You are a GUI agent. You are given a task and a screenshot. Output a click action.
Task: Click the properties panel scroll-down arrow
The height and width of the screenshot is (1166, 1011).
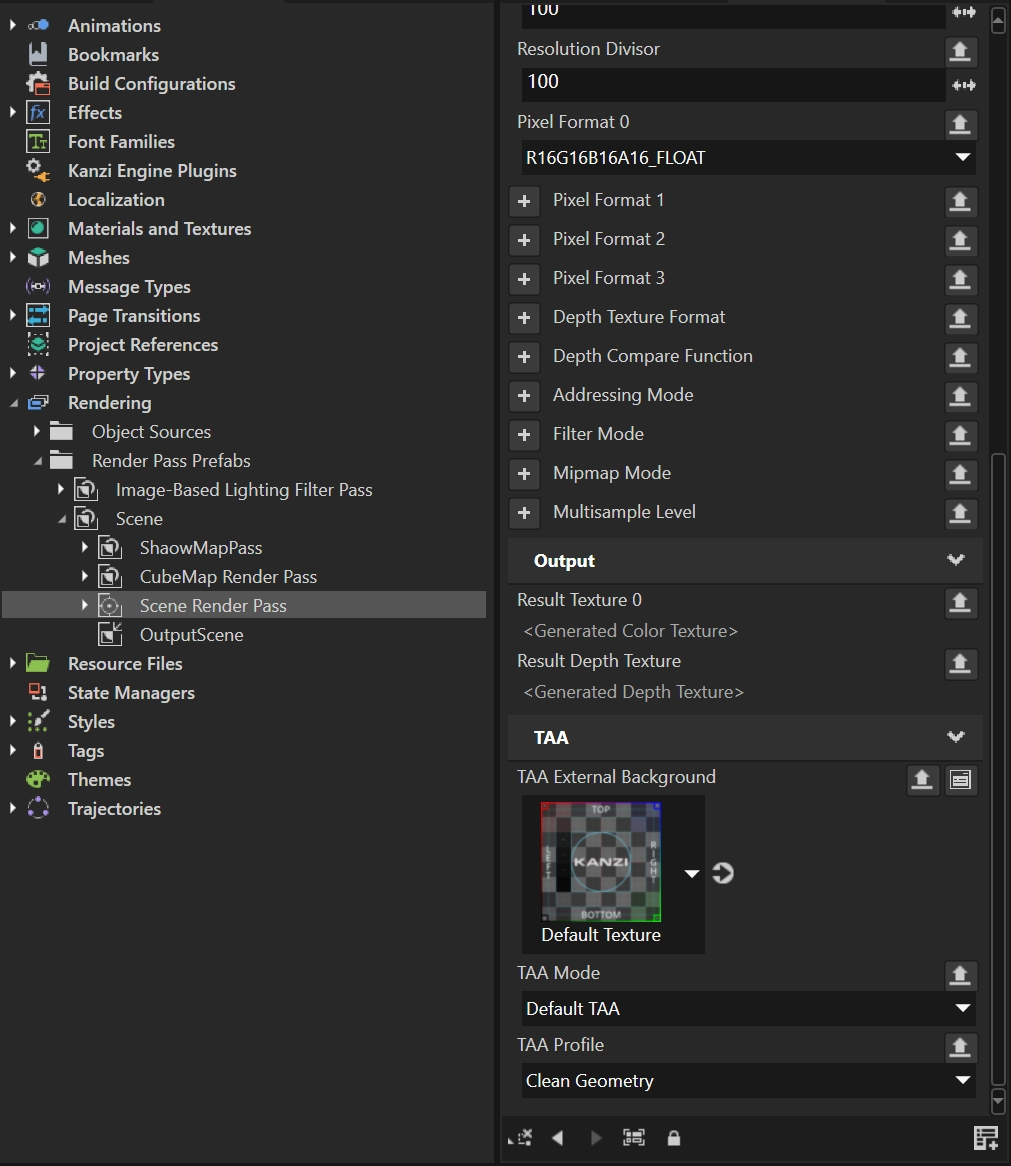pyautogui.click(x=998, y=1101)
